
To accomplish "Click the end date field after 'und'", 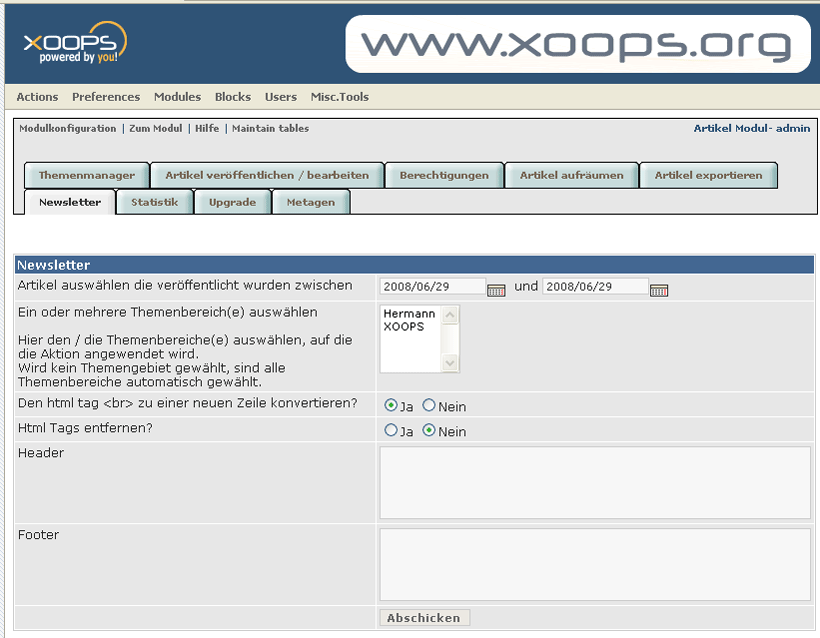I will [595, 287].
